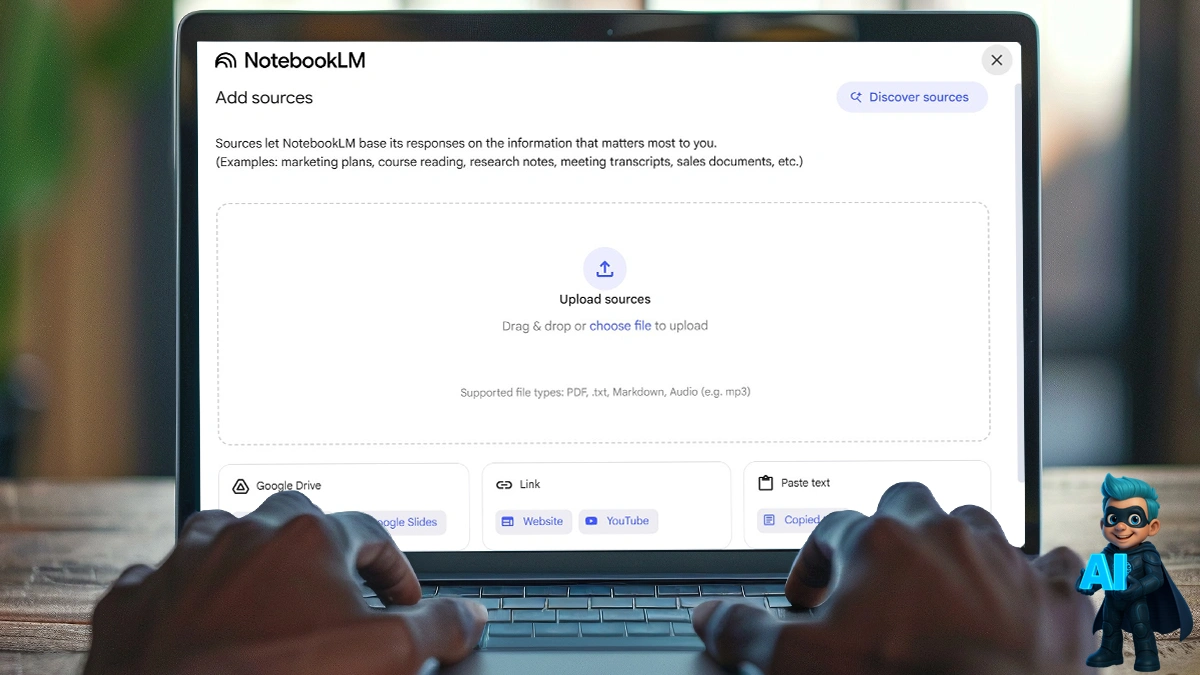
Task: Click the 'Paste text' label
Action: point(806,483)
